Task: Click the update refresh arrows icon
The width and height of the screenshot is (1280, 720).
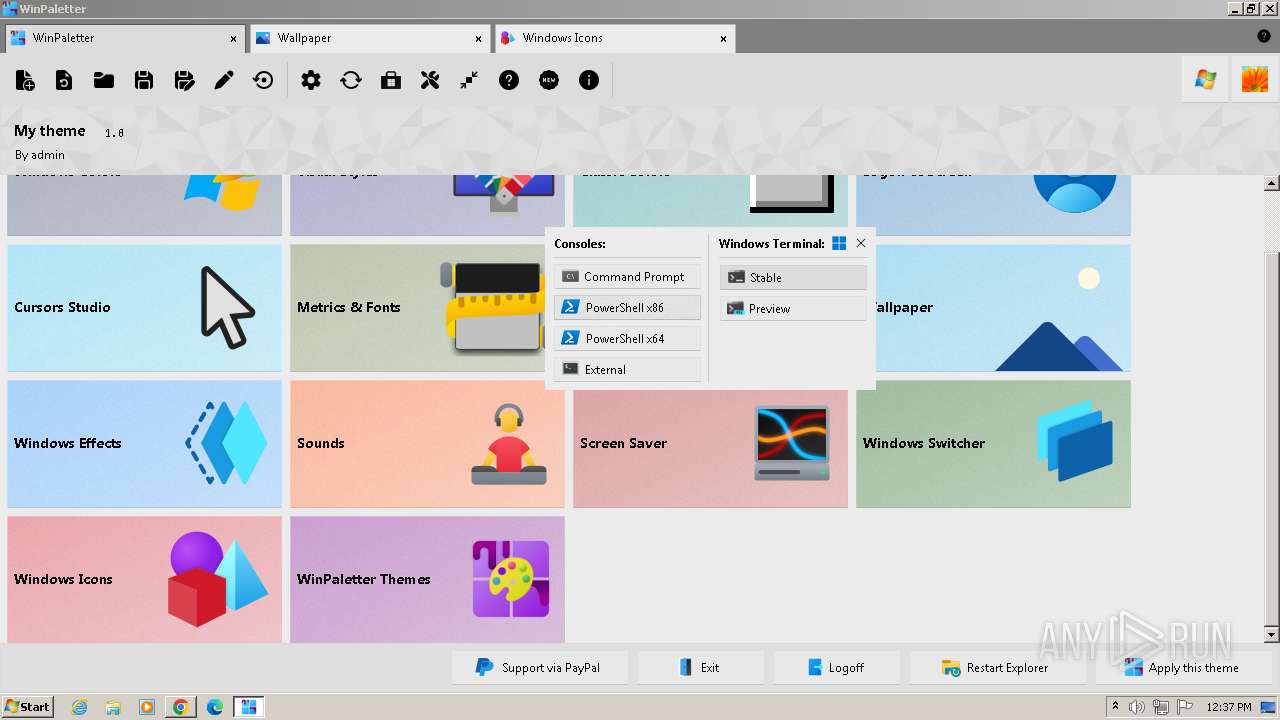Action: [x=351, y=80]
